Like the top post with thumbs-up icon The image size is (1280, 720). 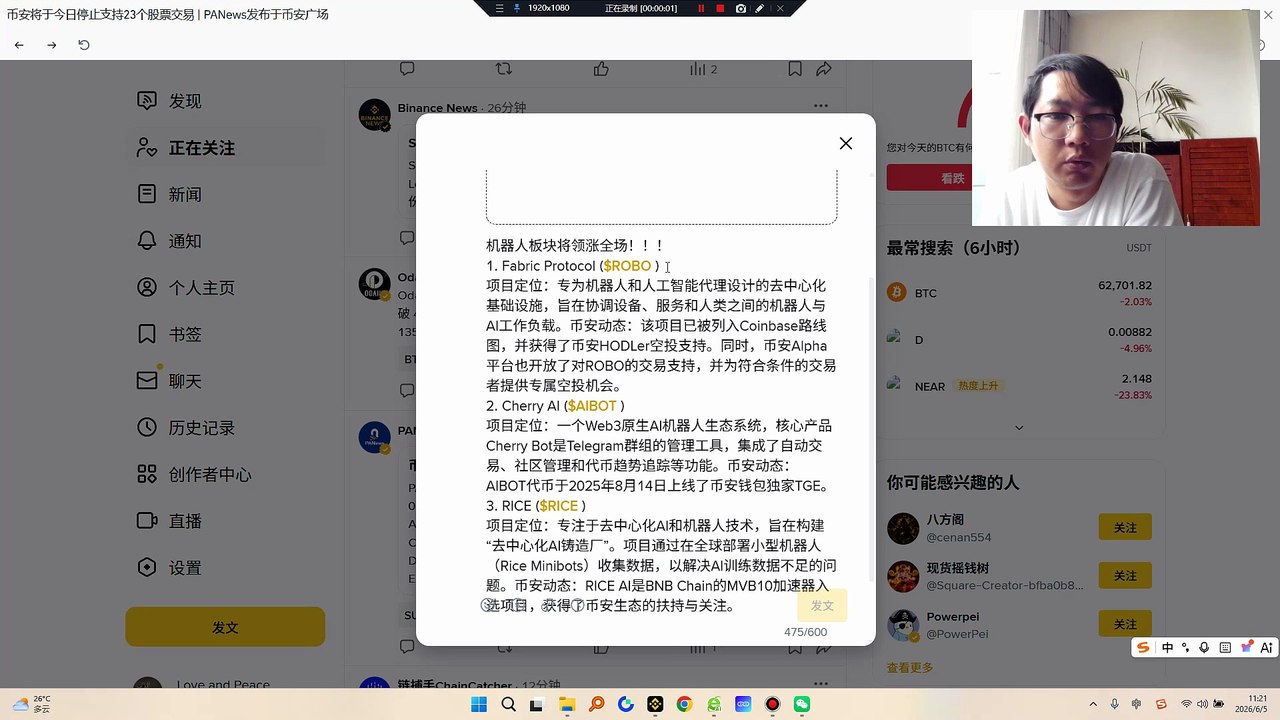(601, 69)
